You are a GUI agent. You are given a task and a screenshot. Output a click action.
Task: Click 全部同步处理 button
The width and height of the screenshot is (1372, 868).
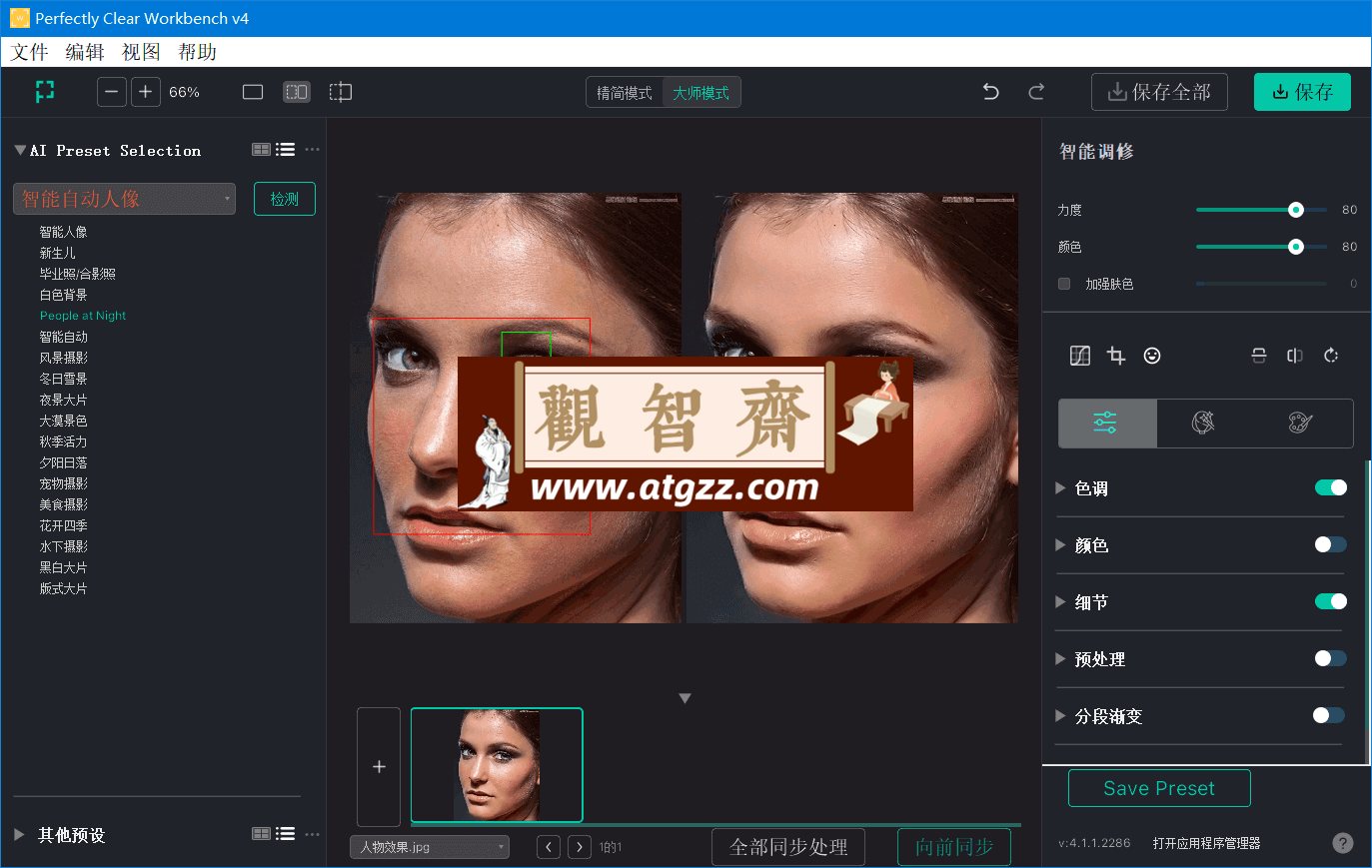click(x=788, y=847)
